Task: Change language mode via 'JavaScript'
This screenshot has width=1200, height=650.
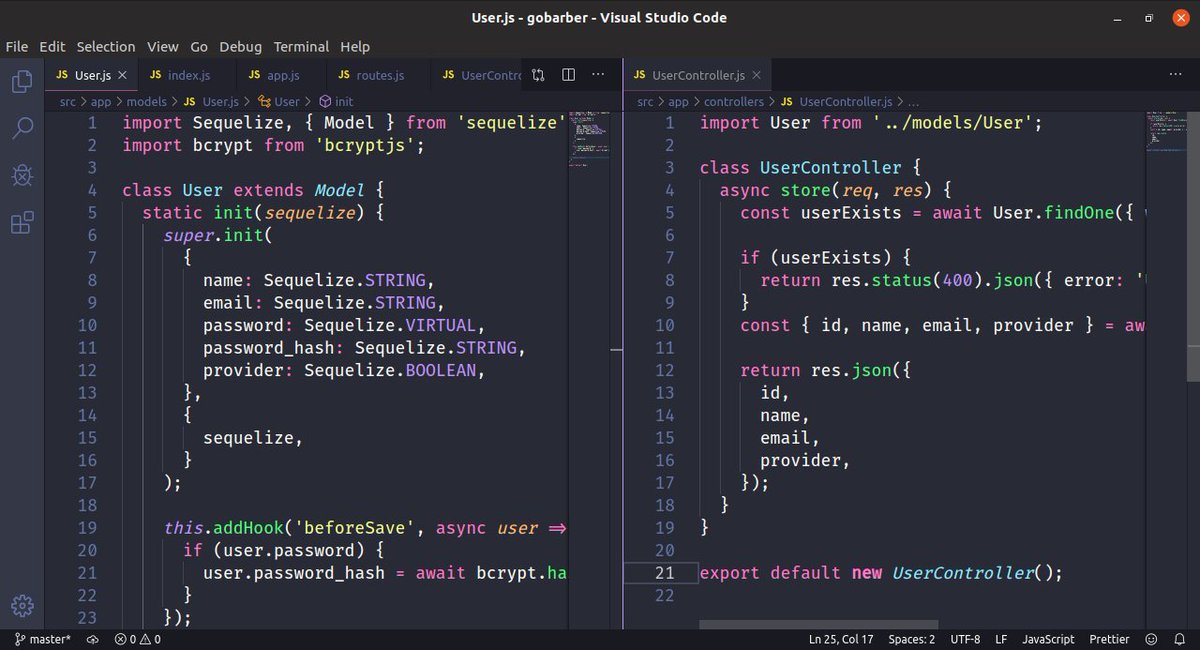Action: click(x=1048, y=639)
